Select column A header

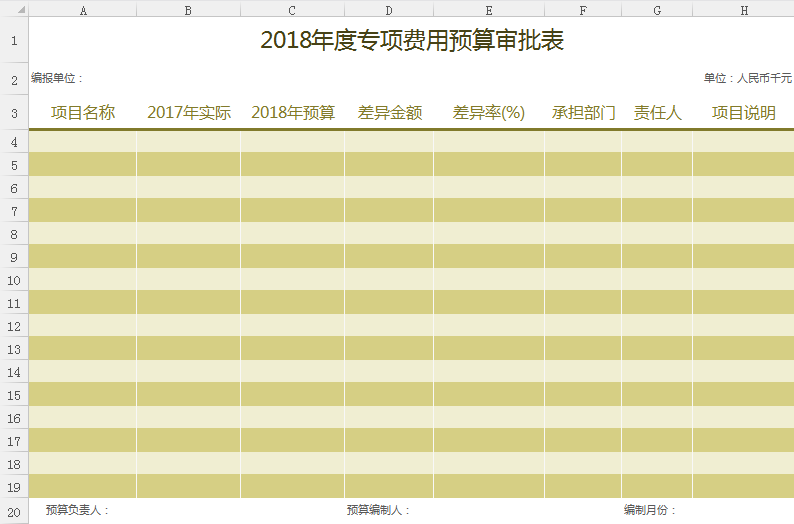pos(83,10)
